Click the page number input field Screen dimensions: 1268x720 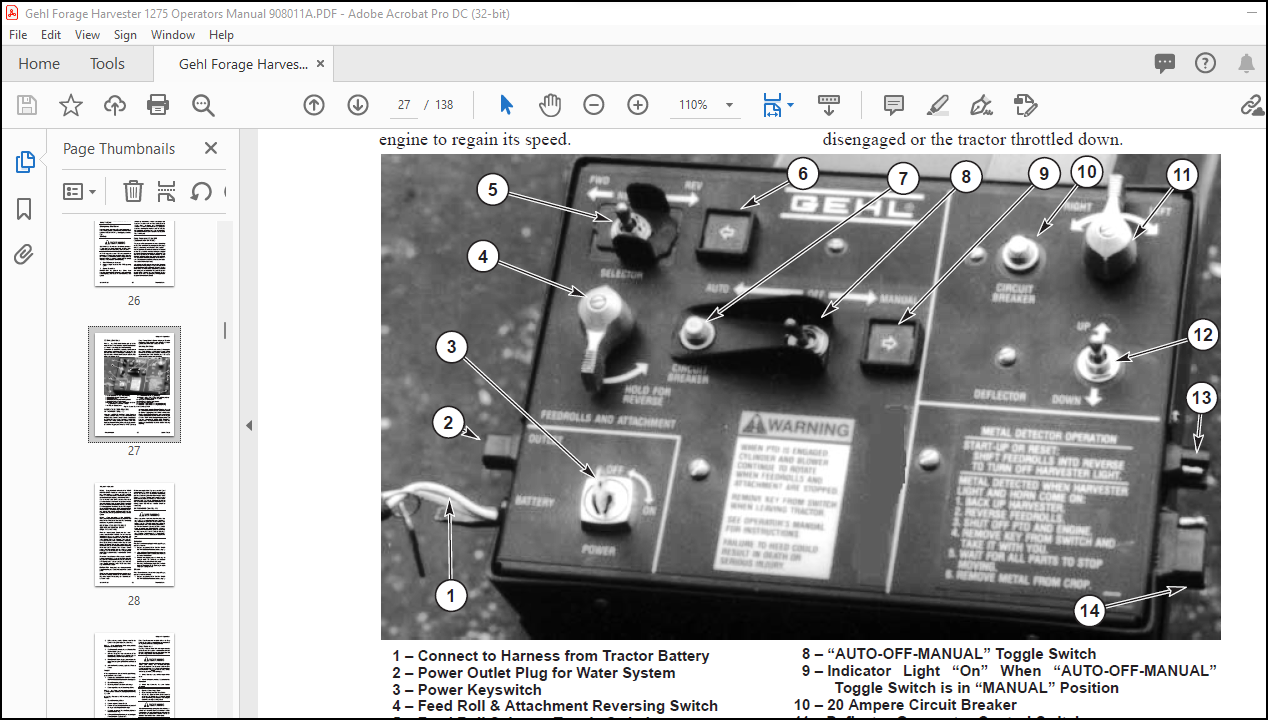(405, 105)
